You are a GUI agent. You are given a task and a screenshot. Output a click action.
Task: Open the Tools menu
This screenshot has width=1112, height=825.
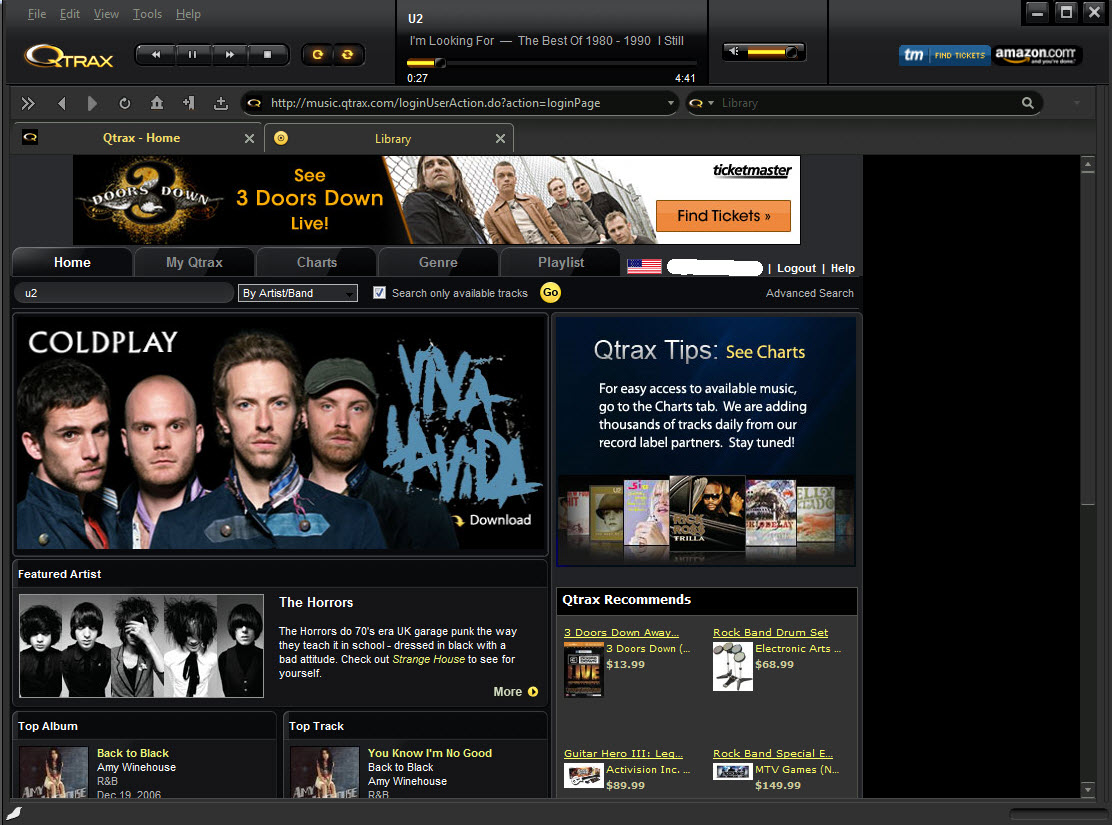click(148, 14)
